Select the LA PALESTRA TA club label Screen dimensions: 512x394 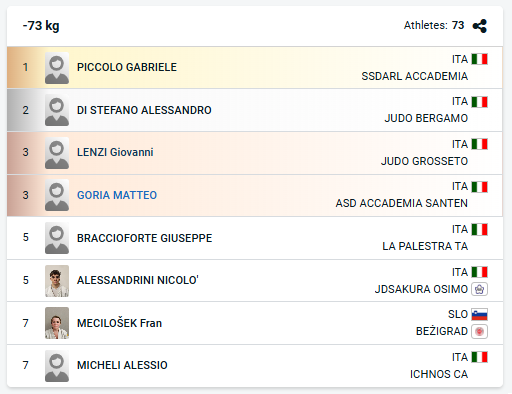tap(425, 246)
